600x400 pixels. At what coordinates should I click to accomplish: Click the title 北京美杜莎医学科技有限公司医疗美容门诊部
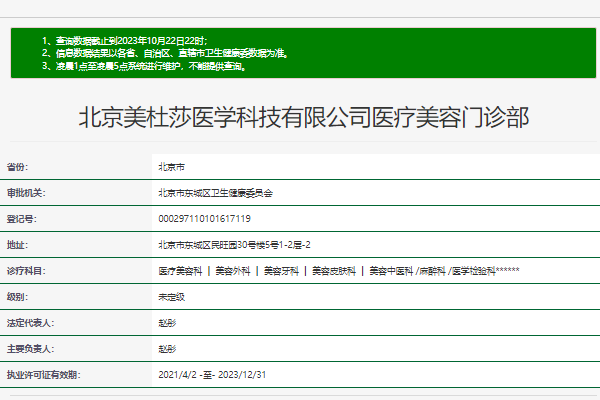click(x=304, y=117)
